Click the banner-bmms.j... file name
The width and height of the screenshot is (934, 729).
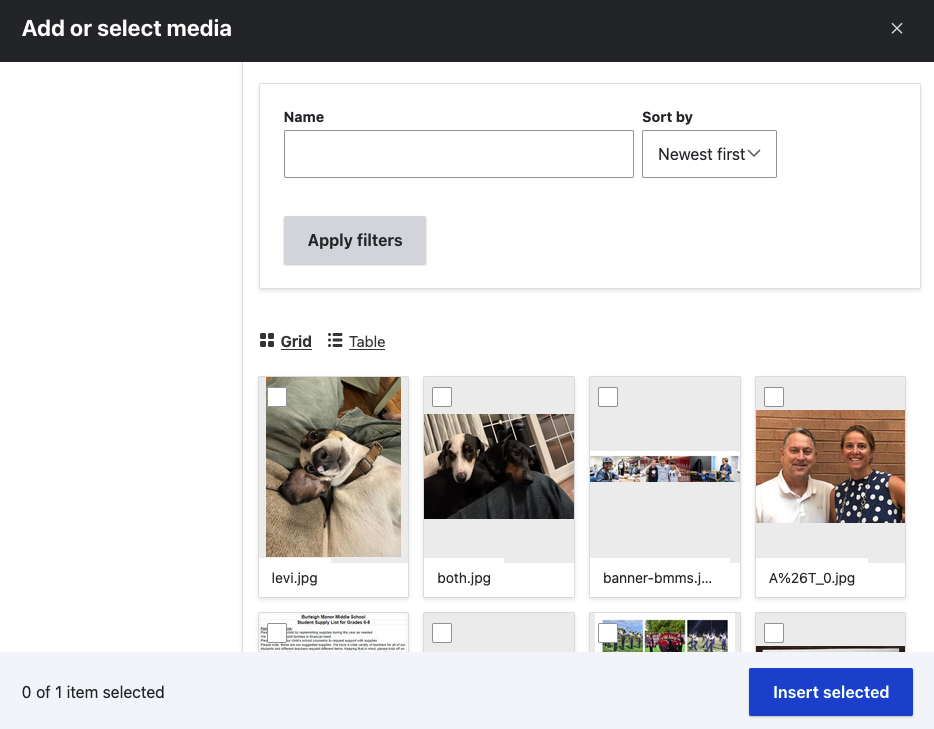tap(657, 578)
